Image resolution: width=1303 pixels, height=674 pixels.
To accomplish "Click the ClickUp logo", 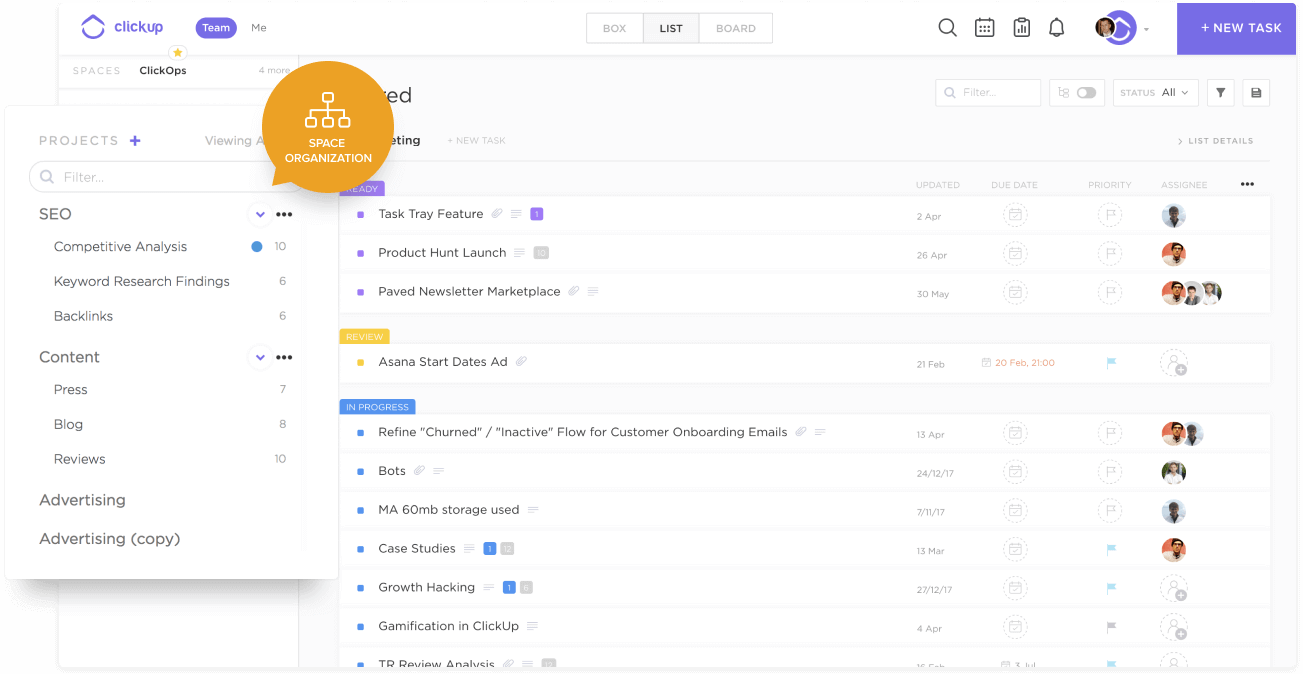I will [122, 28].
